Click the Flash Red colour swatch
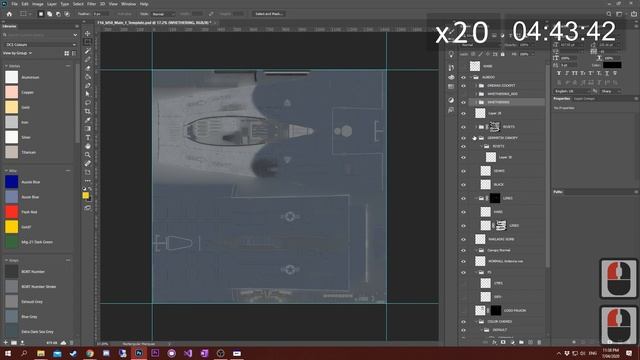640x360 pixels. (11, 212)
